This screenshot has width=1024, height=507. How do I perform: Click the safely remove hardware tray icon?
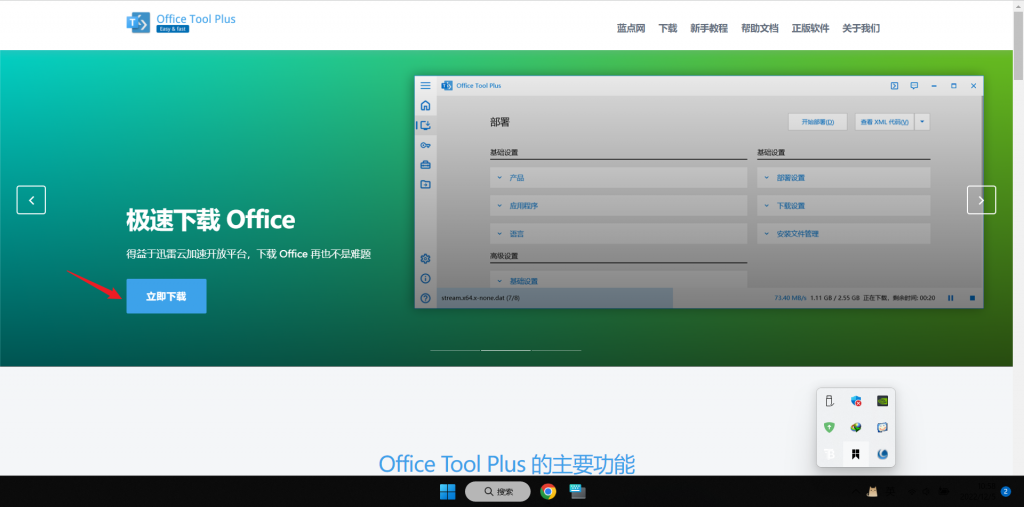click(829, 401)
